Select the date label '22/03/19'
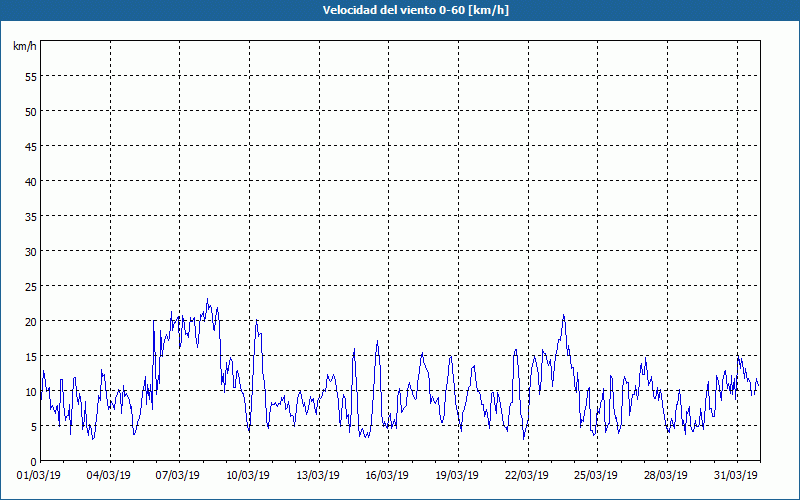Screen dimensions: 800x500 (x=527, y=475)
